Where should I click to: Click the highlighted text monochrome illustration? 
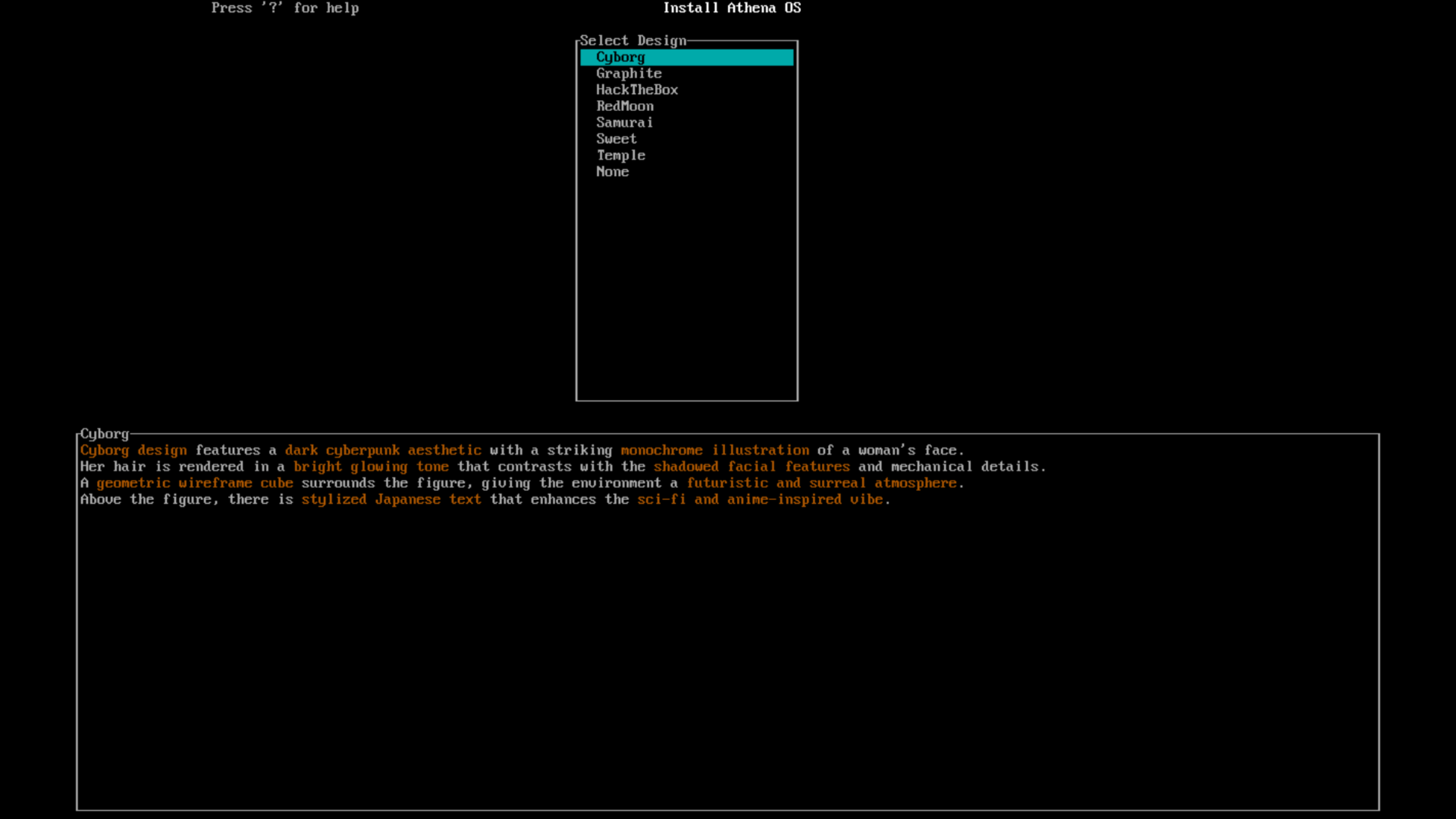[715, 450]
